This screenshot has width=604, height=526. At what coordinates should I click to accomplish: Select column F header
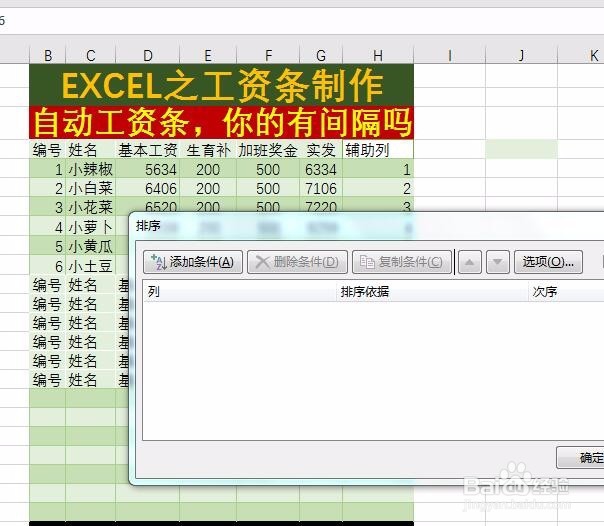coord(268,56)
